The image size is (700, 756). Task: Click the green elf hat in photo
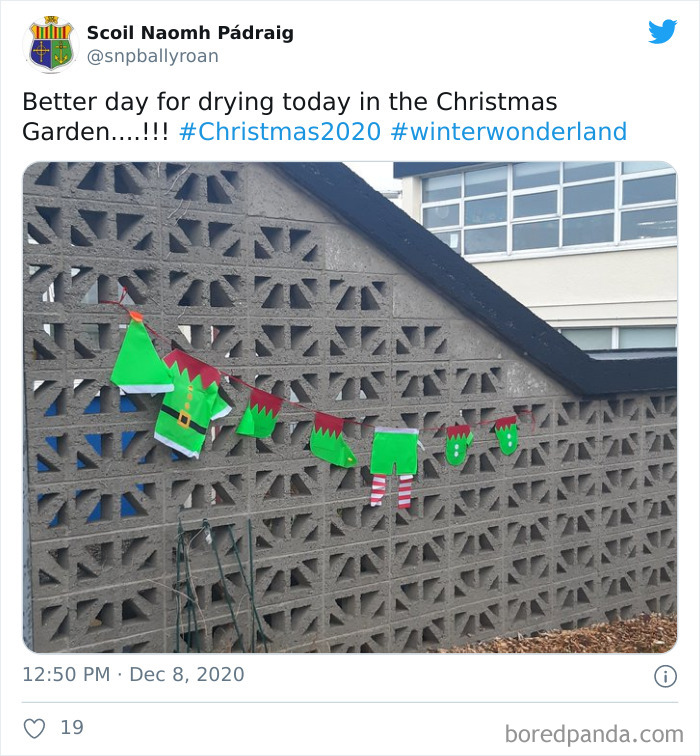(x=140, y=354)
